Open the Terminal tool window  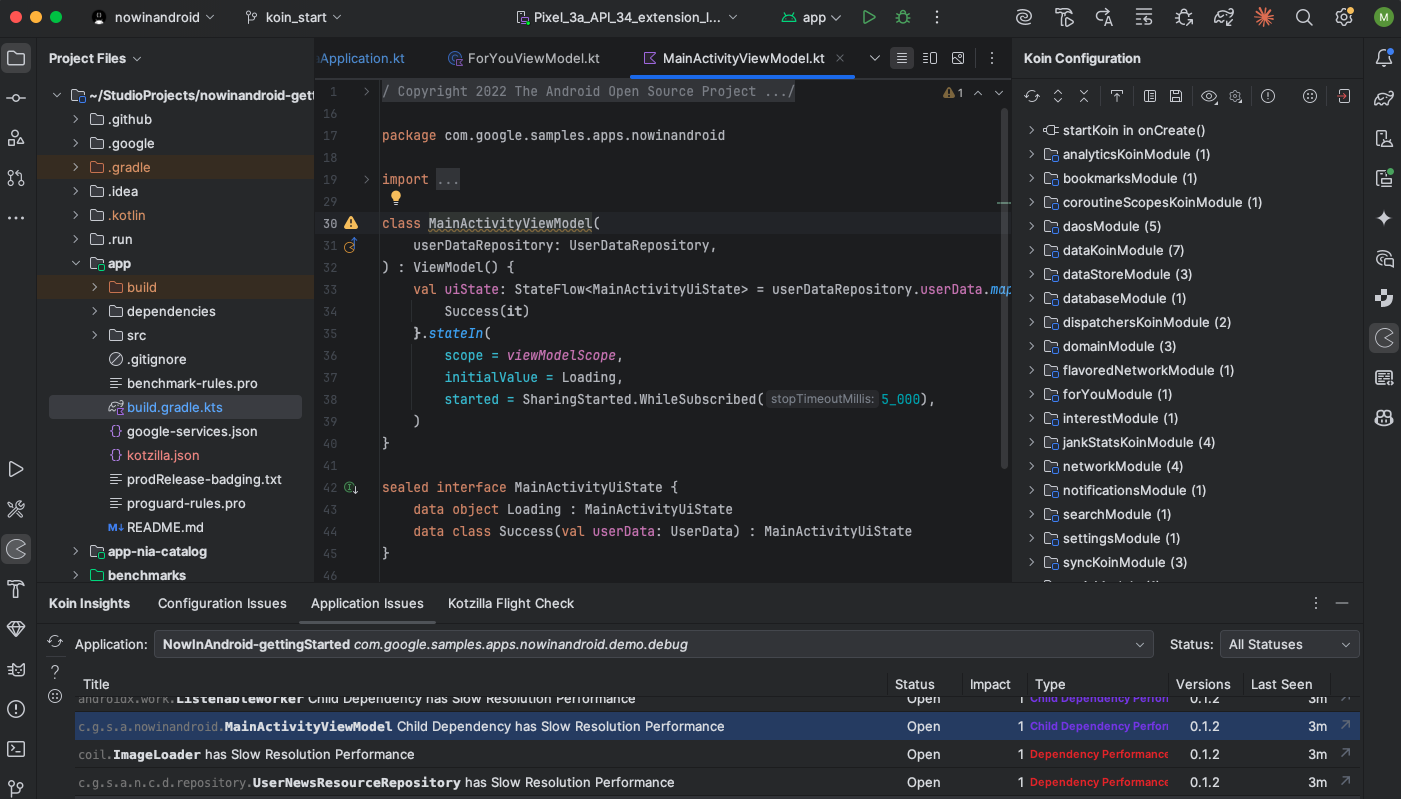pyautogui.click(x=16, y=749)
